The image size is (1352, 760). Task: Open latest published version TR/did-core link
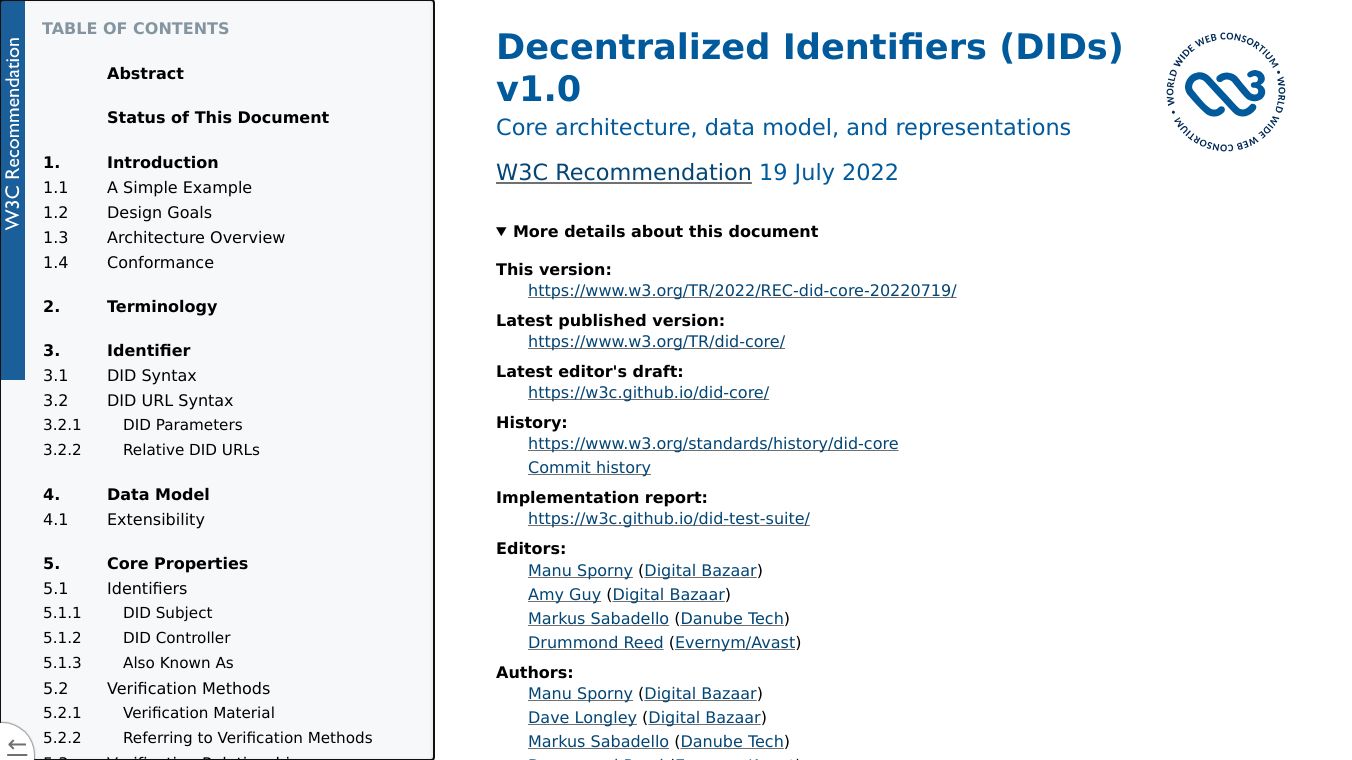pyautogui.click(x=656, y=341)
